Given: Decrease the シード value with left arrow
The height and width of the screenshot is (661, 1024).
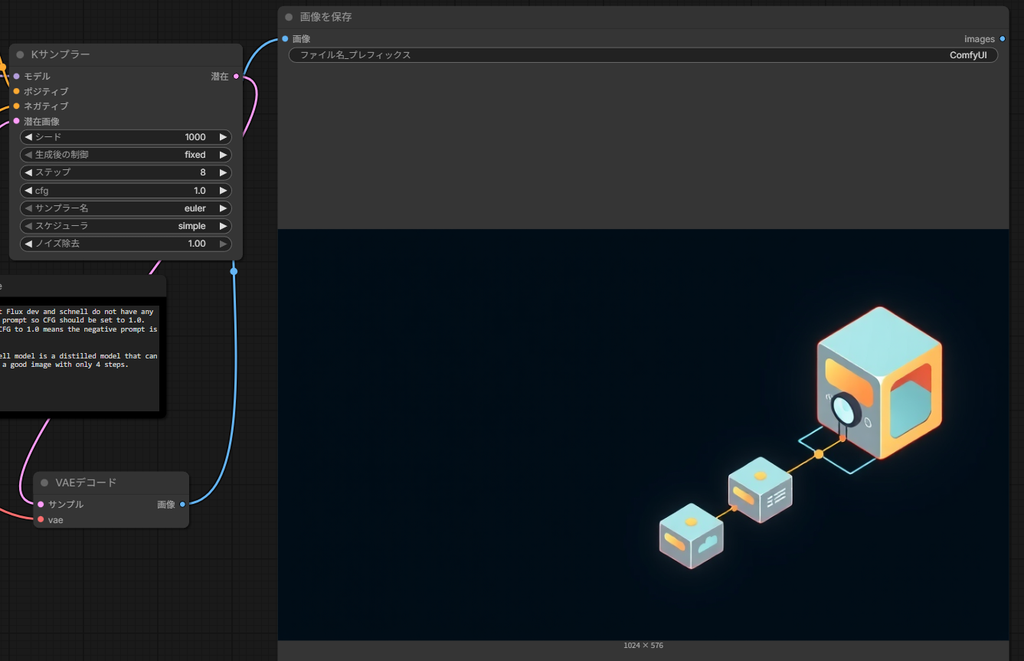Looking at the screenshot, I should 28,137.
